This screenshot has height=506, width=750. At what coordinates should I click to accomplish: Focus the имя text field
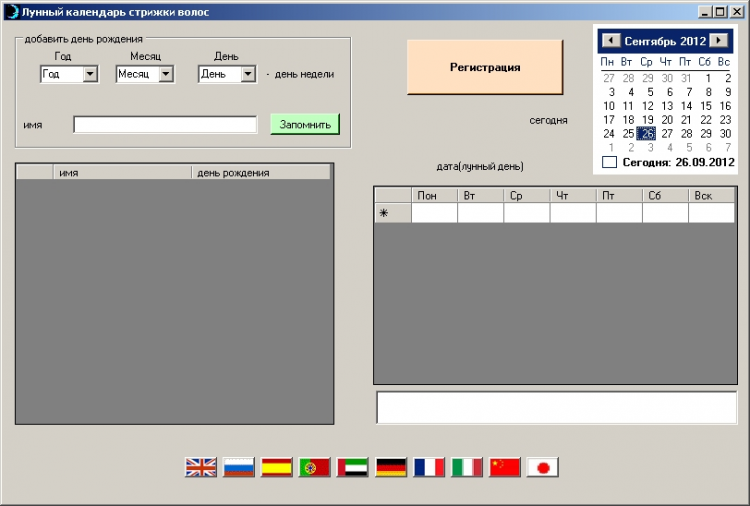[x=165, y=124]
